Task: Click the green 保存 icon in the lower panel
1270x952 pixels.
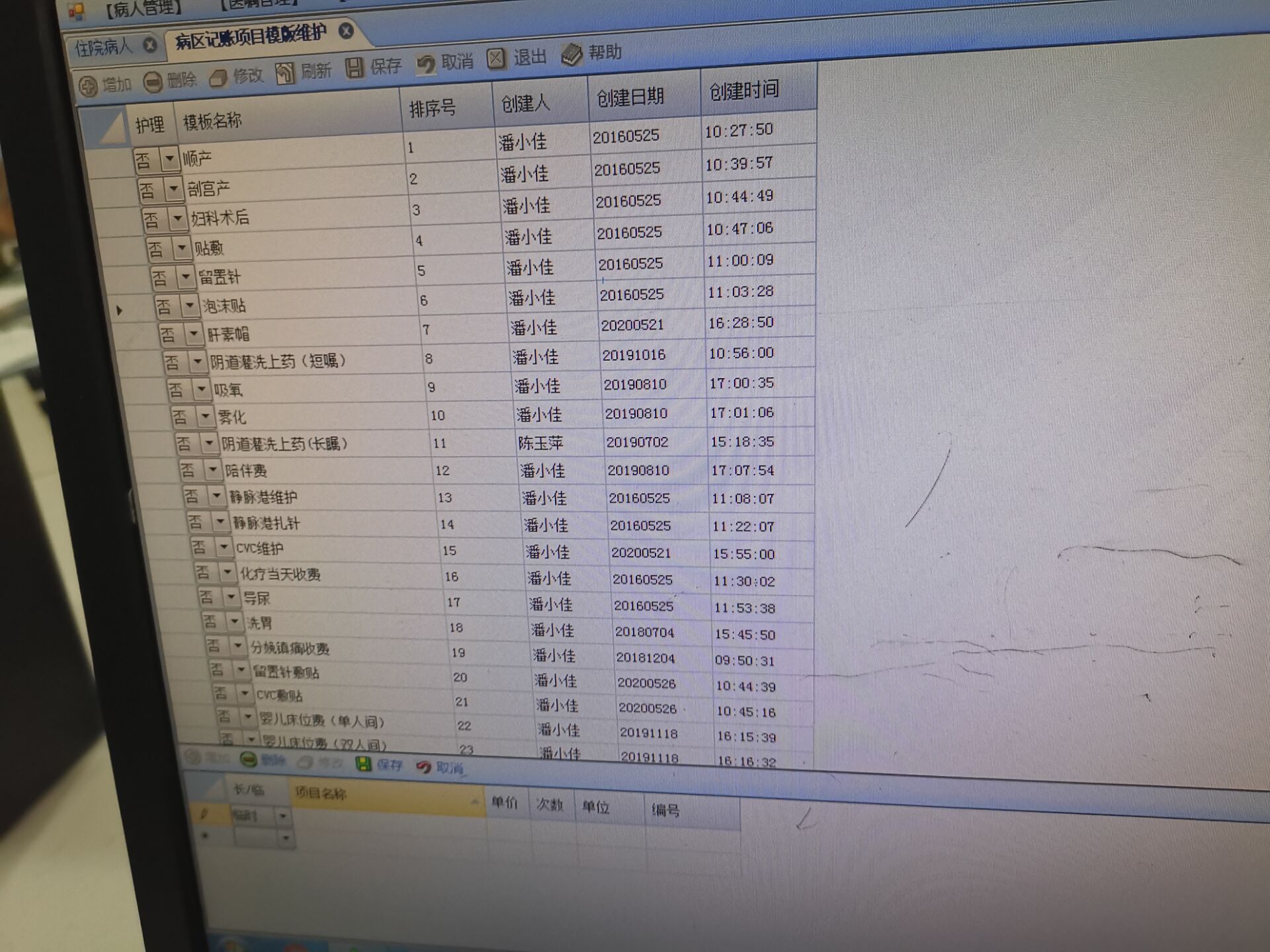Action: 364,764
